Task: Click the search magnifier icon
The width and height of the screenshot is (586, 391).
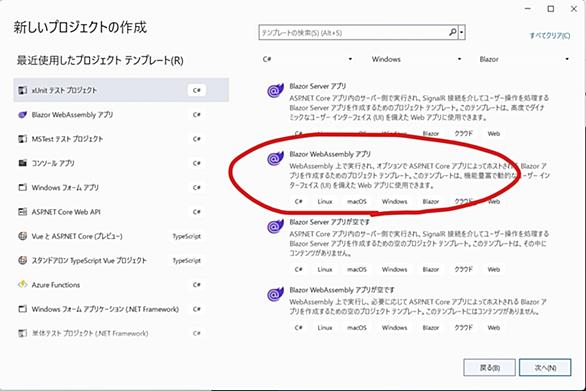Action: pos(452,33)
